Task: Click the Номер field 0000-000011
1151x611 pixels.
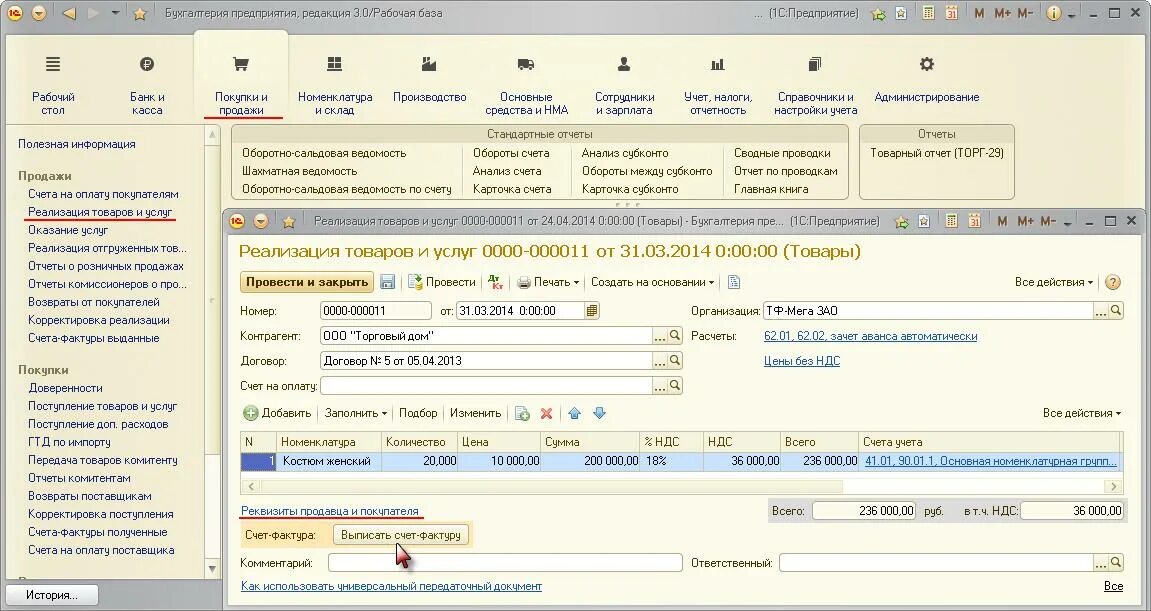Action: pyautogui.click(x=376, y=311)
